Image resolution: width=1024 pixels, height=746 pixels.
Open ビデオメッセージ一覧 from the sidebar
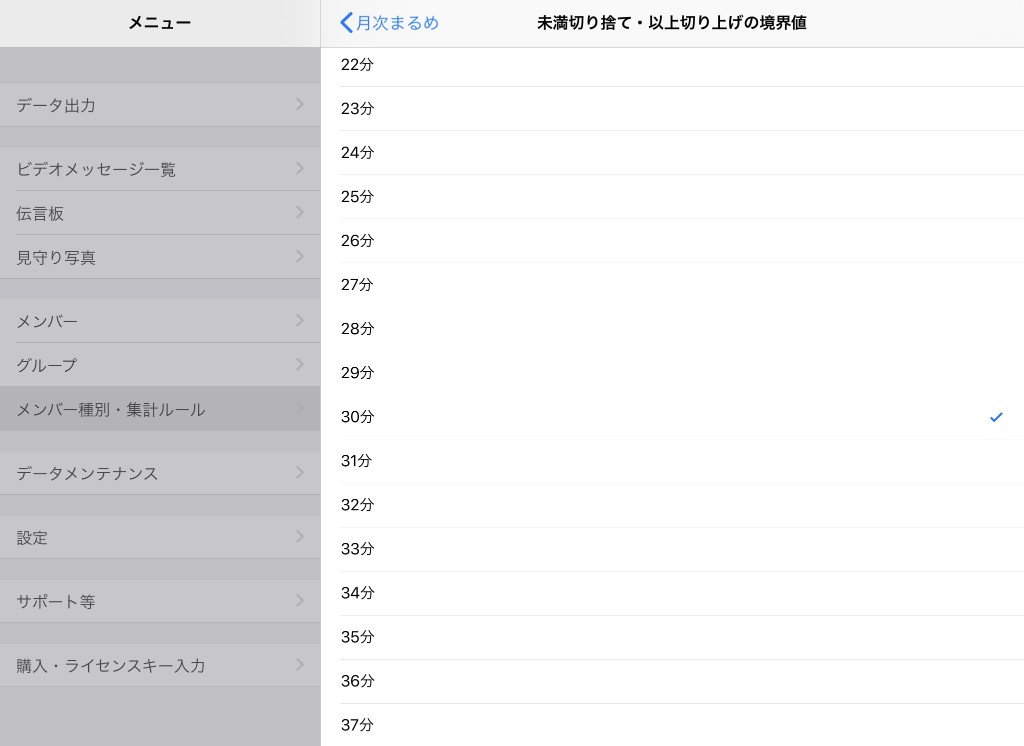tap(96, 169)
